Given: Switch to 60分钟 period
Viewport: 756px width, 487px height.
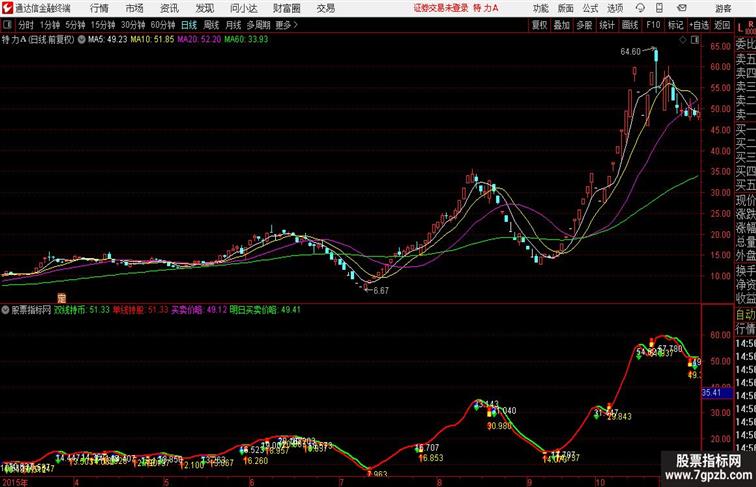Looking at the screenshot, I should tap(163, 25).
